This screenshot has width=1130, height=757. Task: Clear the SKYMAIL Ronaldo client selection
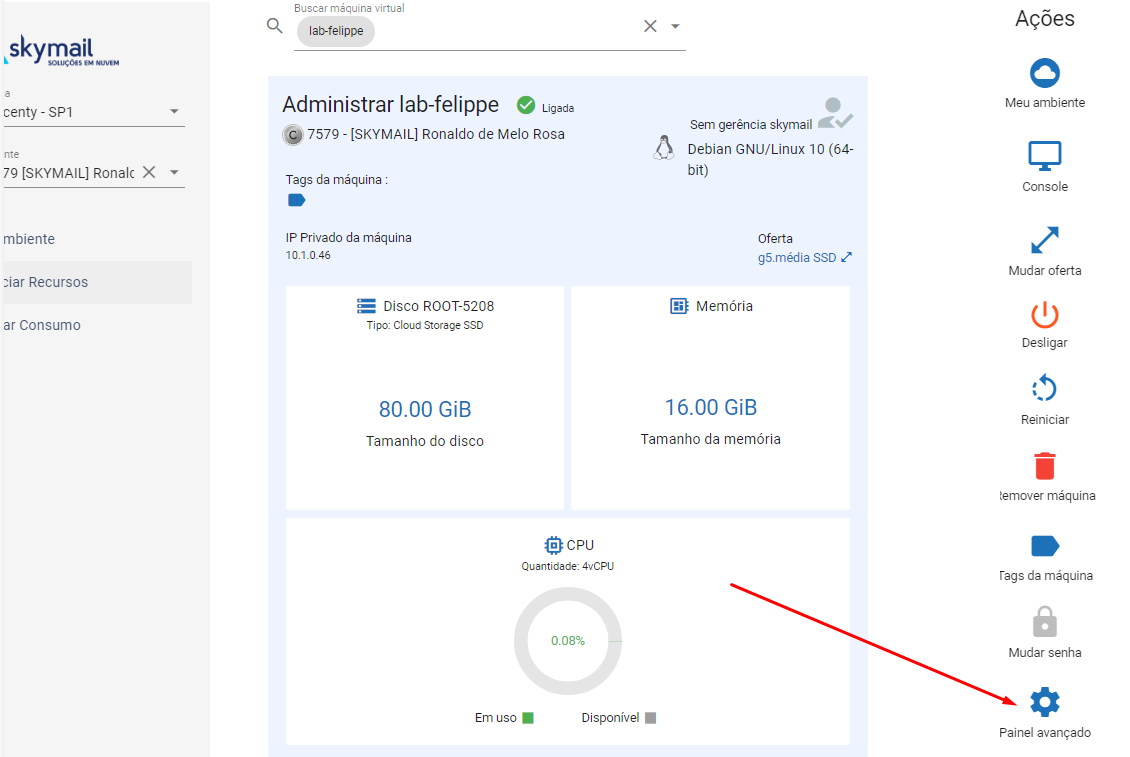click(x=148, y=172)
